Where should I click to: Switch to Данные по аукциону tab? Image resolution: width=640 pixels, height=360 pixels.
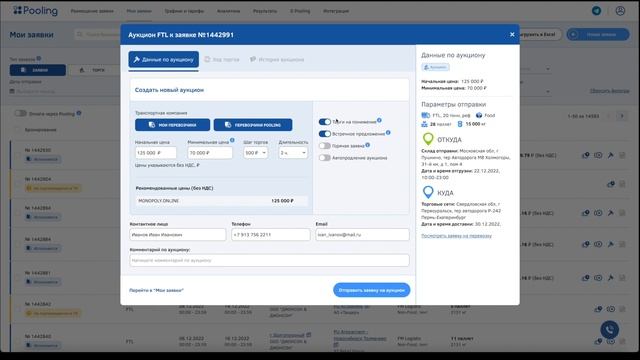click(164, 60)
